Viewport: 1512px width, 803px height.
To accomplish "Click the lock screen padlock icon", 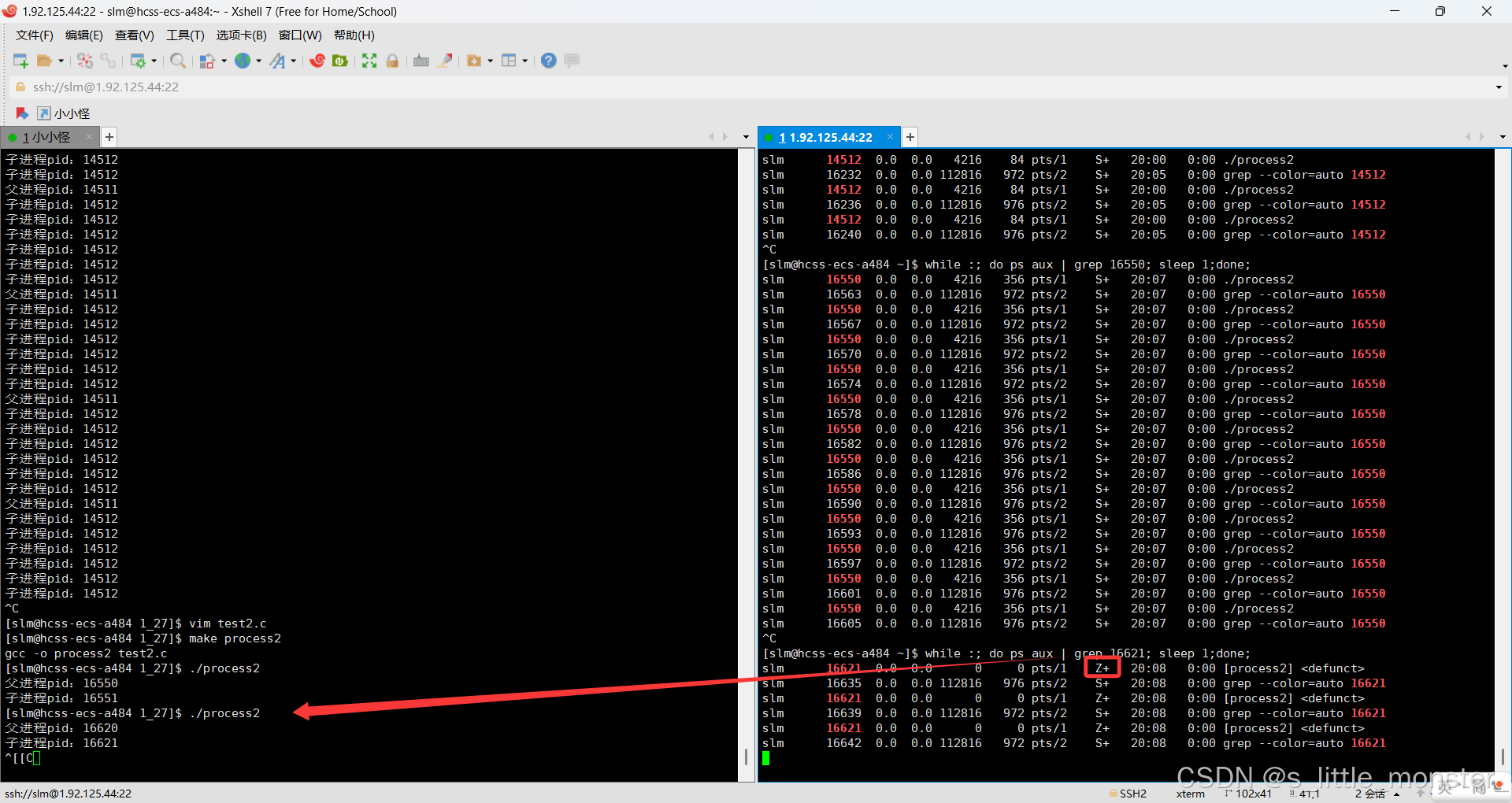I will pos(392,61).
